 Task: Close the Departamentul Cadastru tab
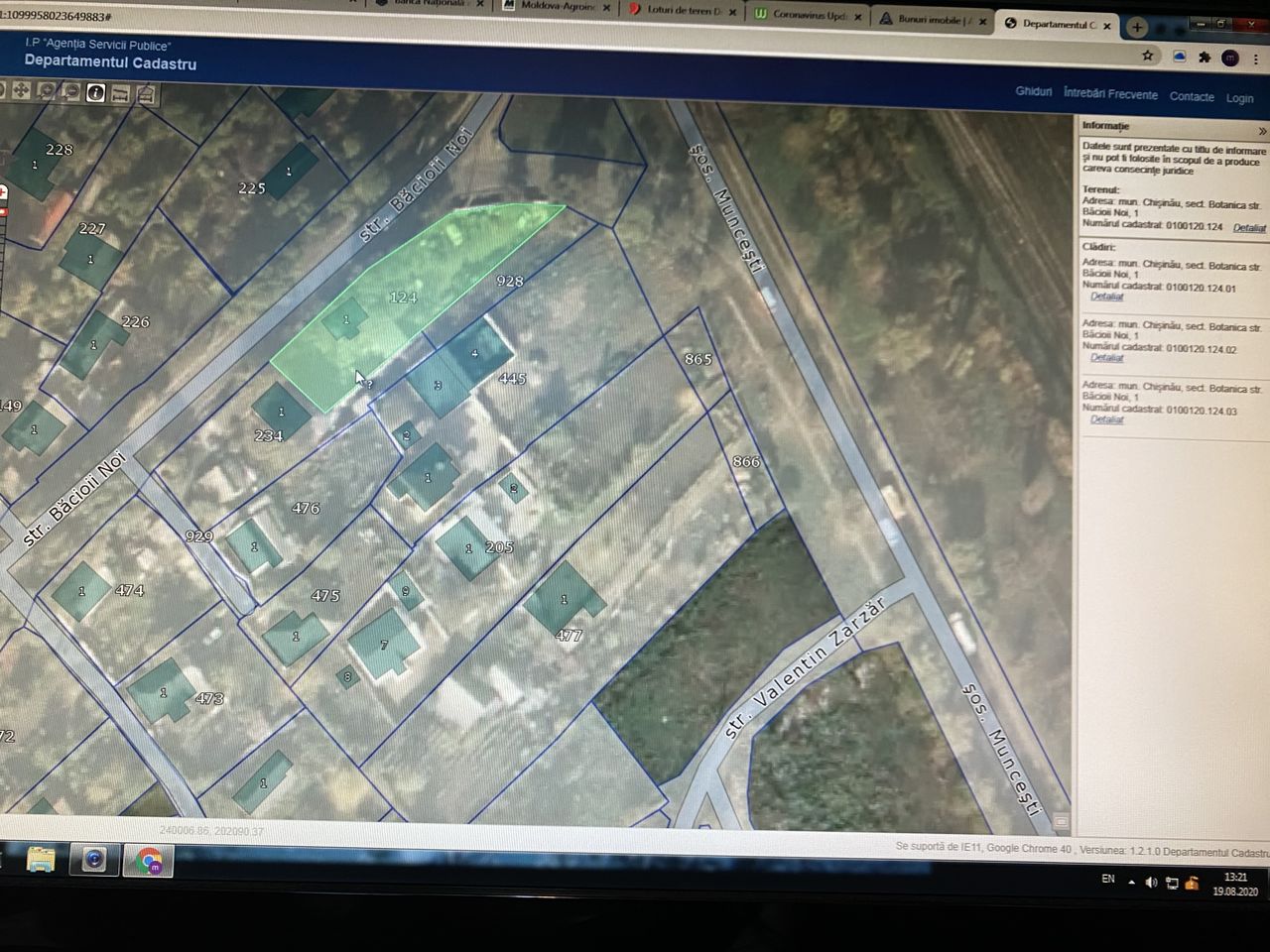[x=1107, y=26]
